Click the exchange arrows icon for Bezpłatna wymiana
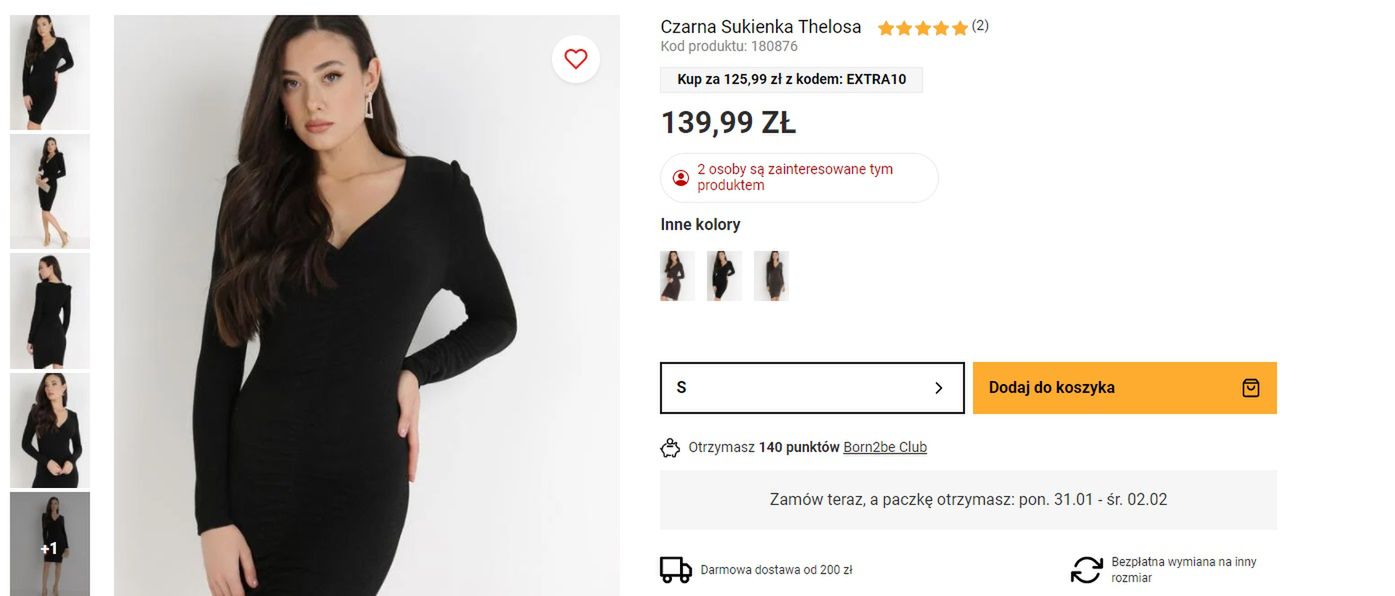Screen dimensions: 1395x596 tap(1083, 568)
